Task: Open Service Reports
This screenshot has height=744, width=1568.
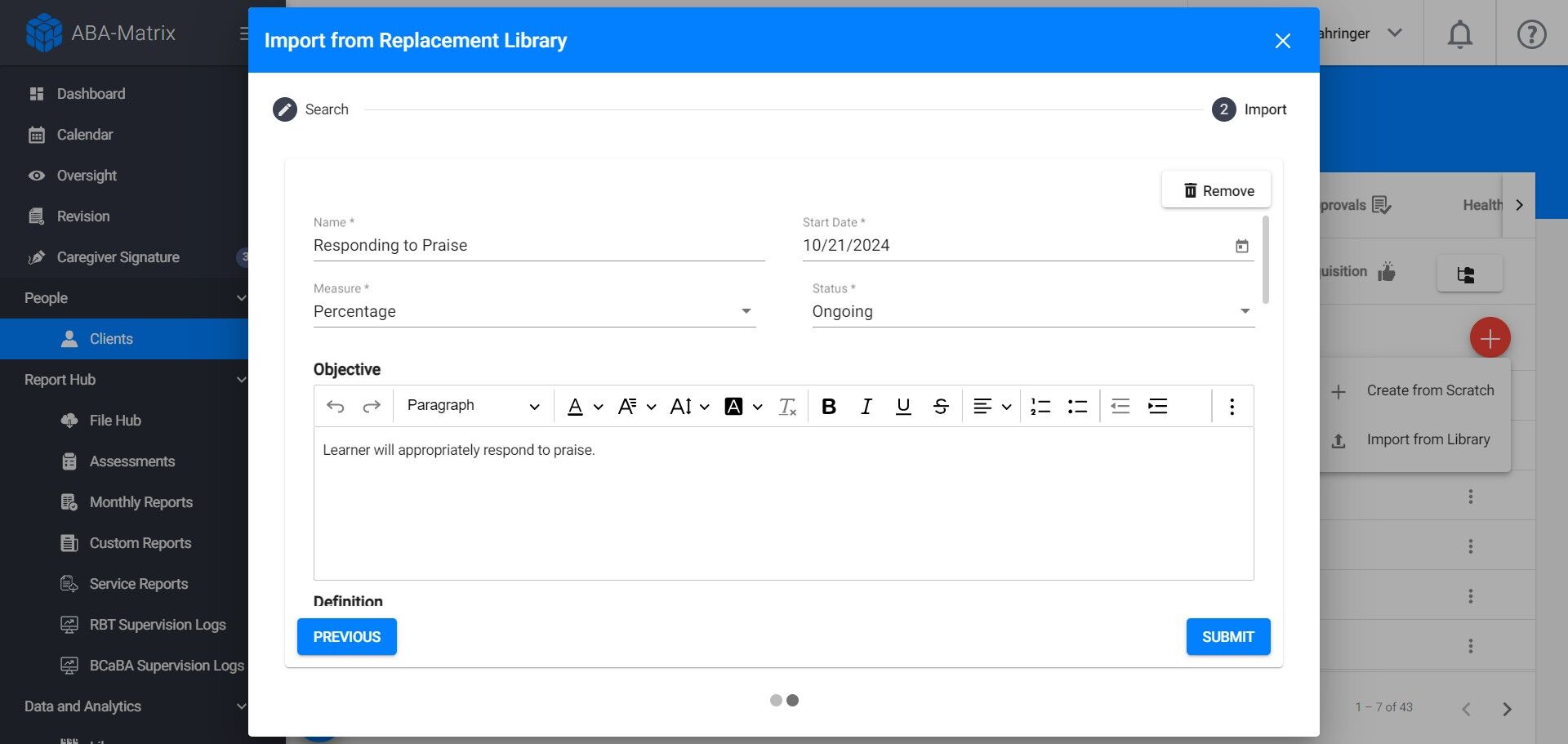Action: [x=139, y=584]
